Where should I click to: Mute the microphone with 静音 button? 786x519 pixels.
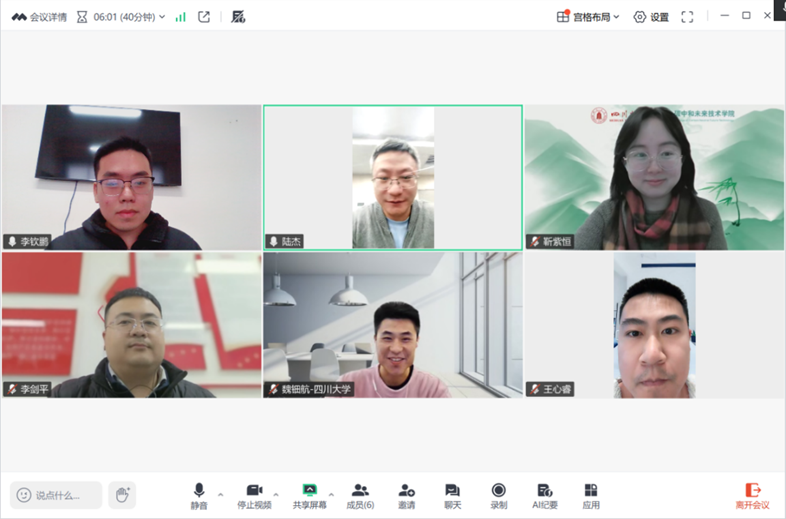point(199,494)
